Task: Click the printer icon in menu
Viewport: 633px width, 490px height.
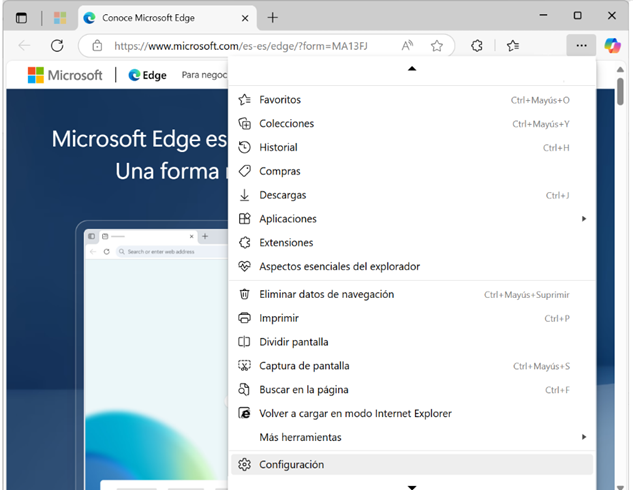Action: pyautogui.click(x=244, y=318)
